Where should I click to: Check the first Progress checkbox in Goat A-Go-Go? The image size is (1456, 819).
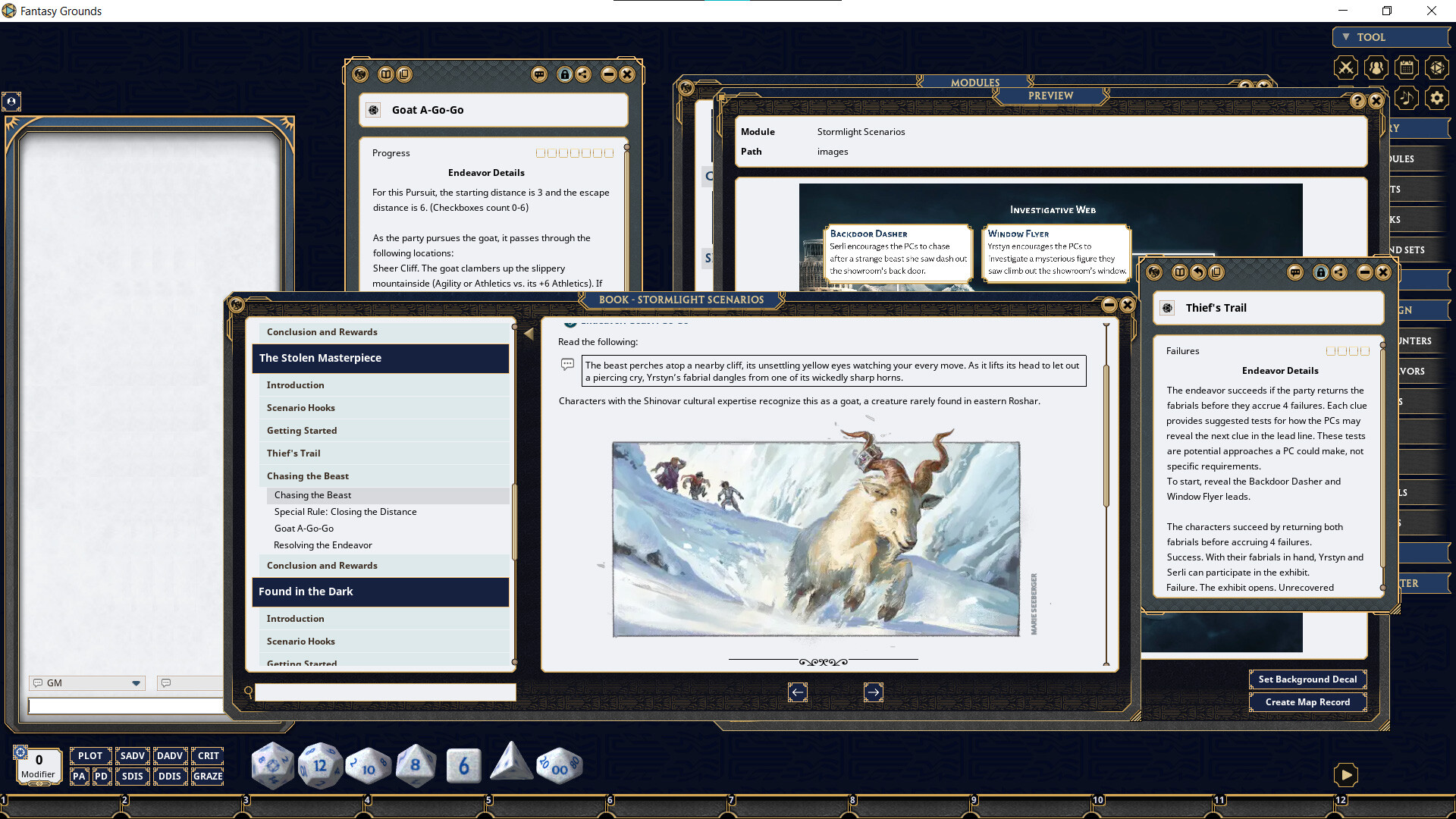[541, 152]
